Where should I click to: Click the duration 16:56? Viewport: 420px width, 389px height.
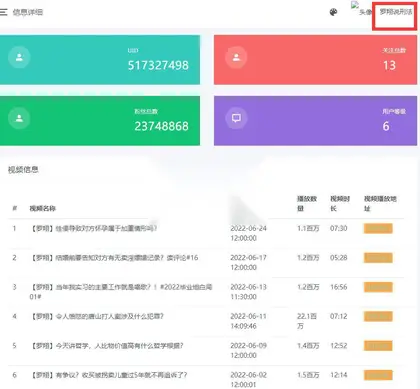(338, 287)
